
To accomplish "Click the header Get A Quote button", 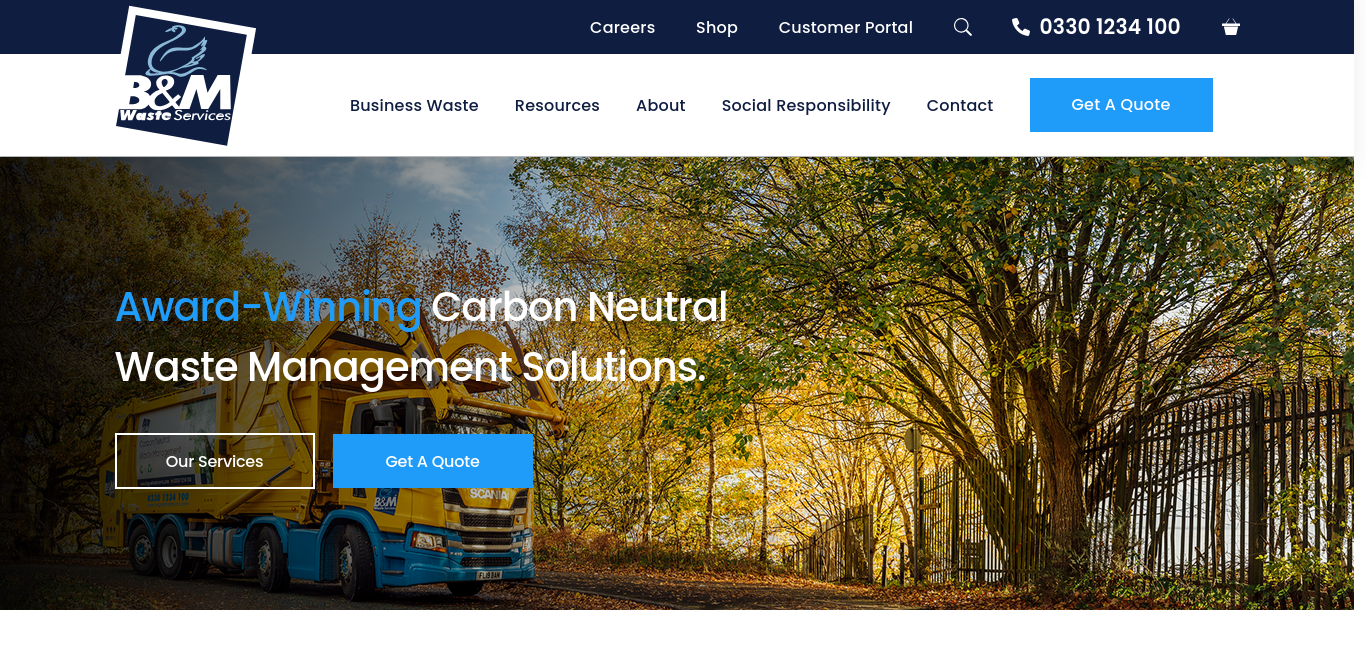I will coord(1121,105).
